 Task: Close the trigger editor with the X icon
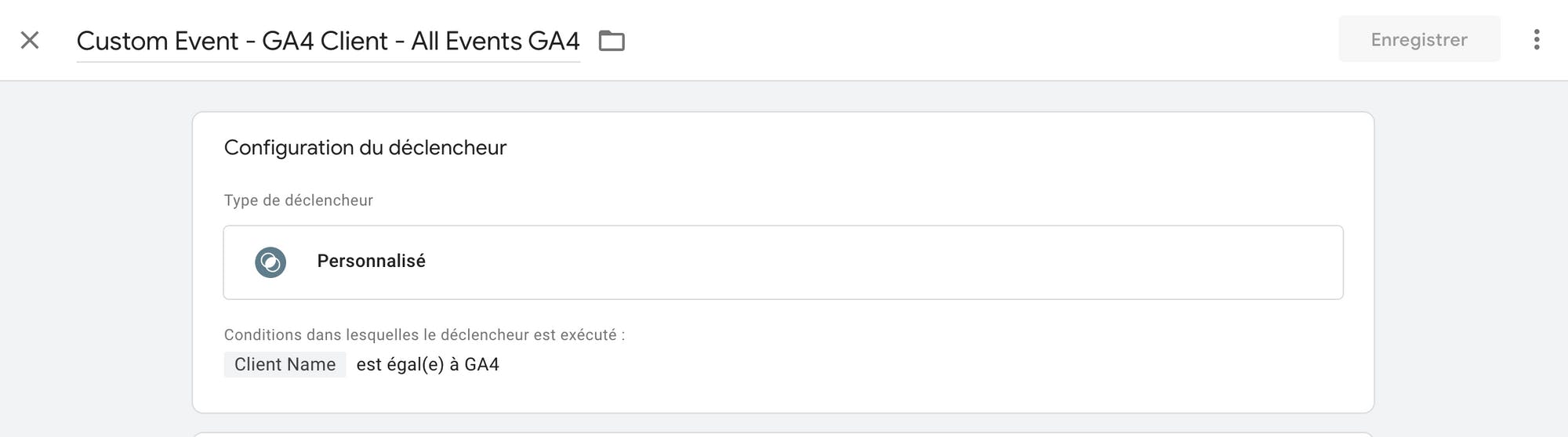[x=30, y=40]
